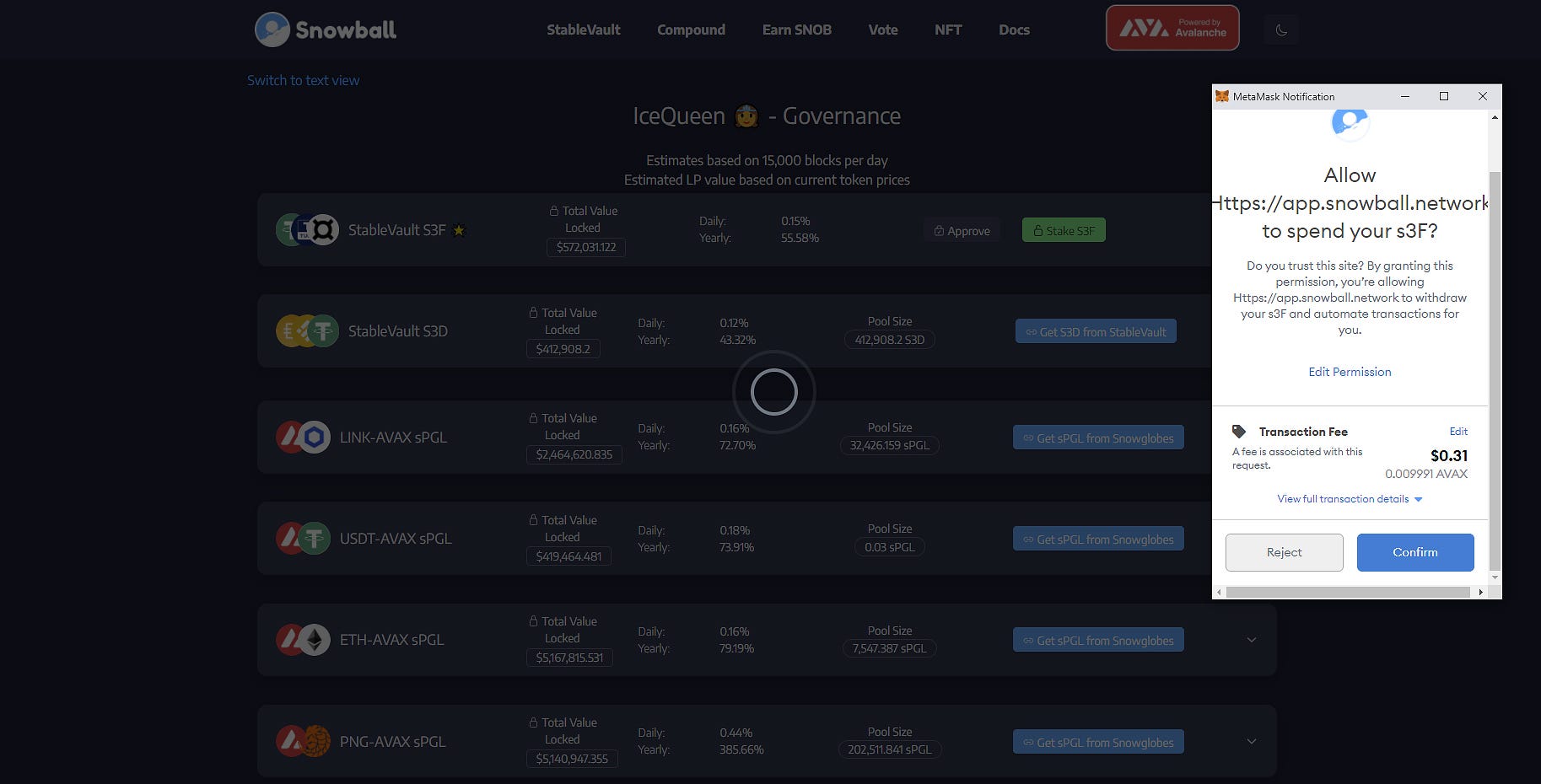
Task: Click the star icon beside StableVault S3F
Action: click(459, 230)
